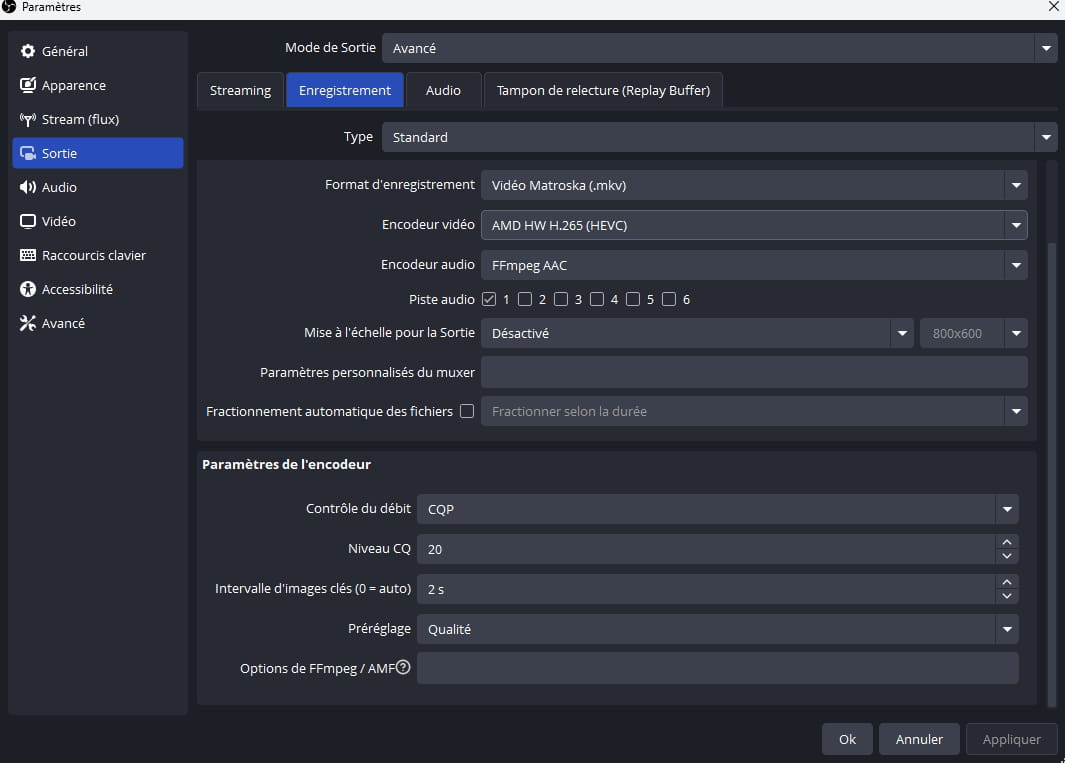Switch to the Streaming tab
Image resolution: width=1065 pixels, height=763 pixels.
click(x=240, y=90)
